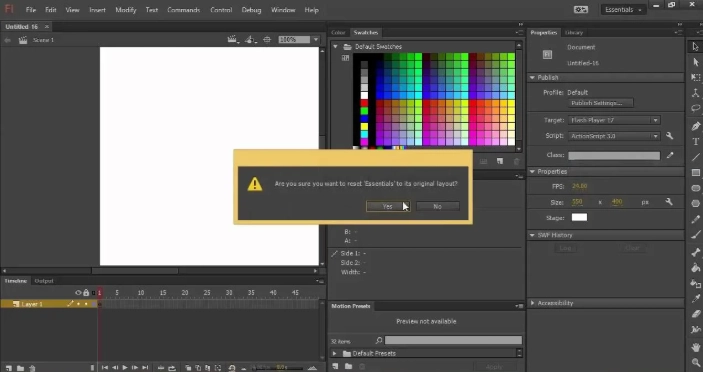The width and height of the screenshot is (703, 372).
Task: Toggle Center Stage icon above canvas
Action: pos(267,40)
